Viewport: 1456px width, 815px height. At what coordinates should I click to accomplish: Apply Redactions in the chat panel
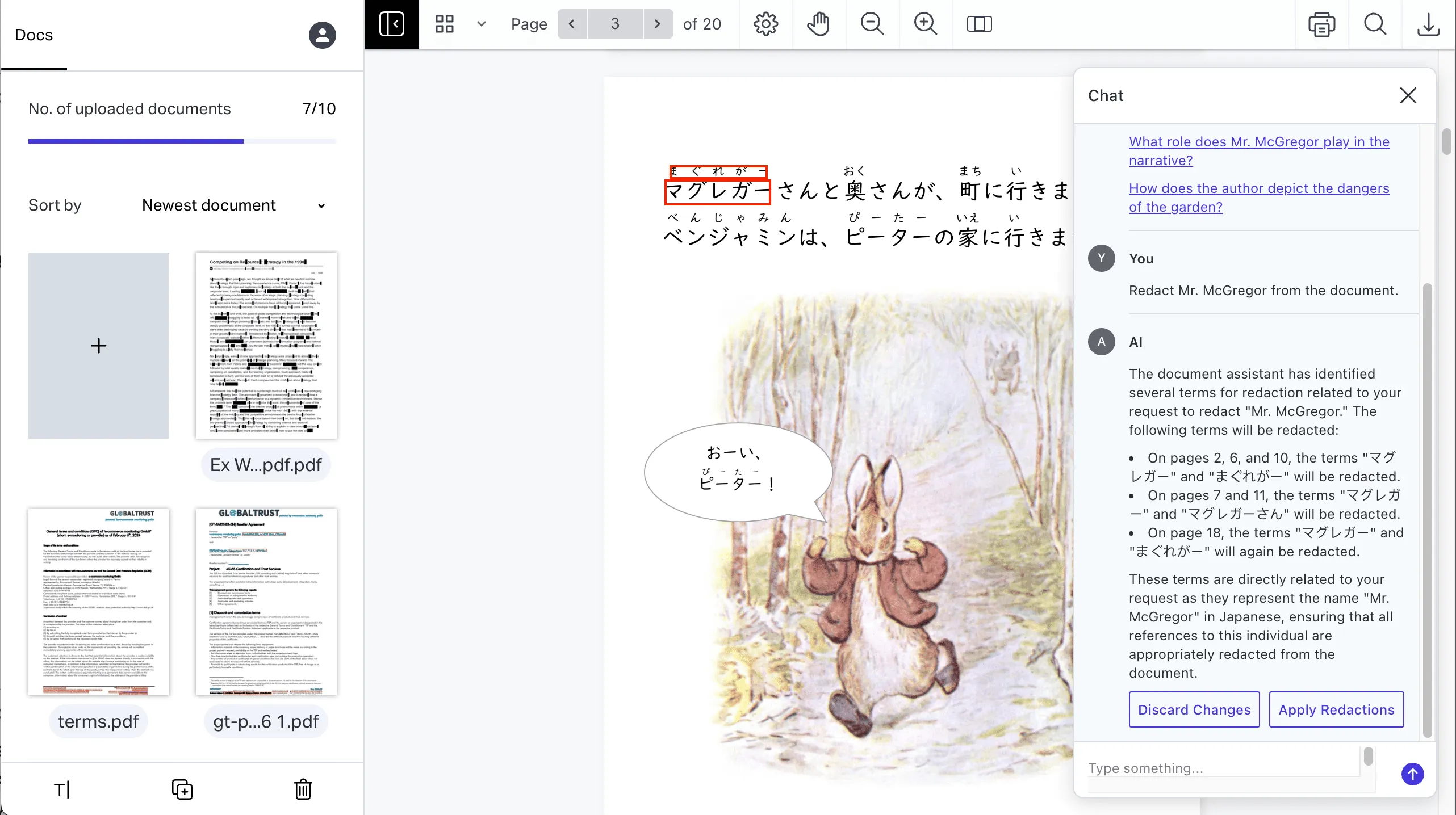(1336, 709)
